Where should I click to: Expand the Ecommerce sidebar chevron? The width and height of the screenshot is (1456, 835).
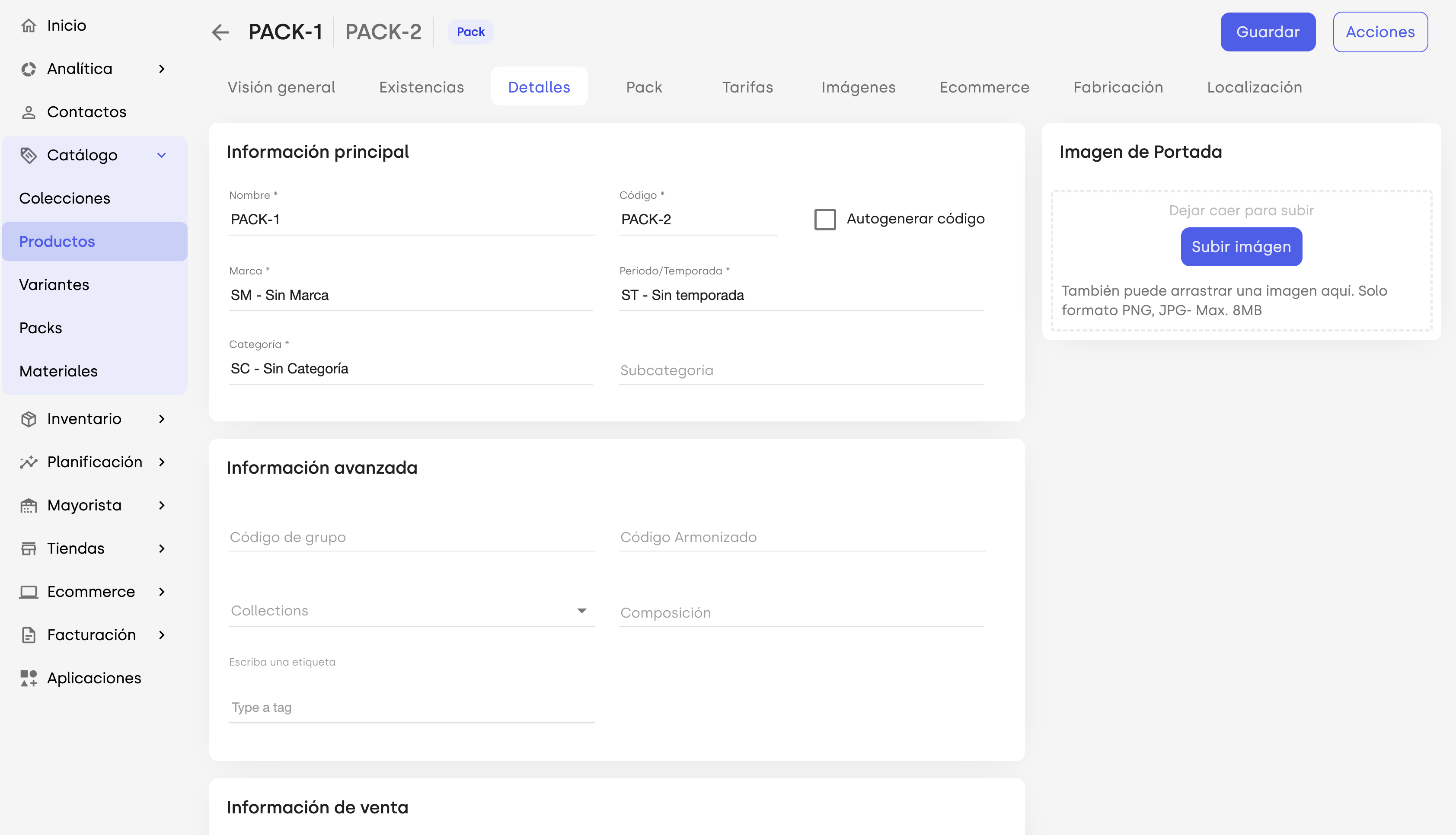pos(162,592)
